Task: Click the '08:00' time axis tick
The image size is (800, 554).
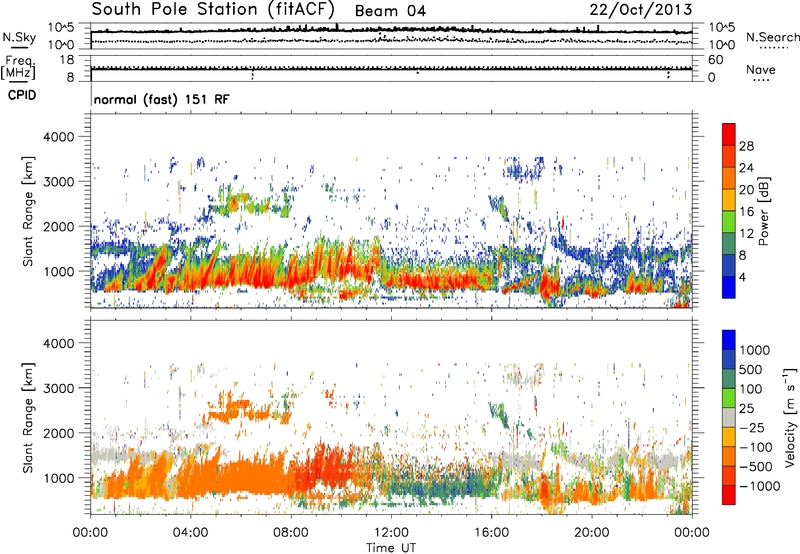Action: (291, 533)
